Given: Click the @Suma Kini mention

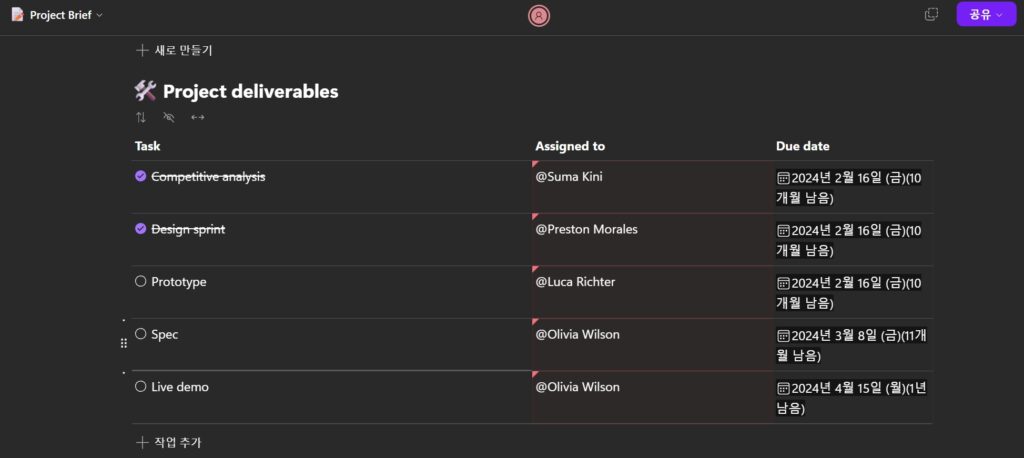Looking at the screenshot, I should pos(569,177).
